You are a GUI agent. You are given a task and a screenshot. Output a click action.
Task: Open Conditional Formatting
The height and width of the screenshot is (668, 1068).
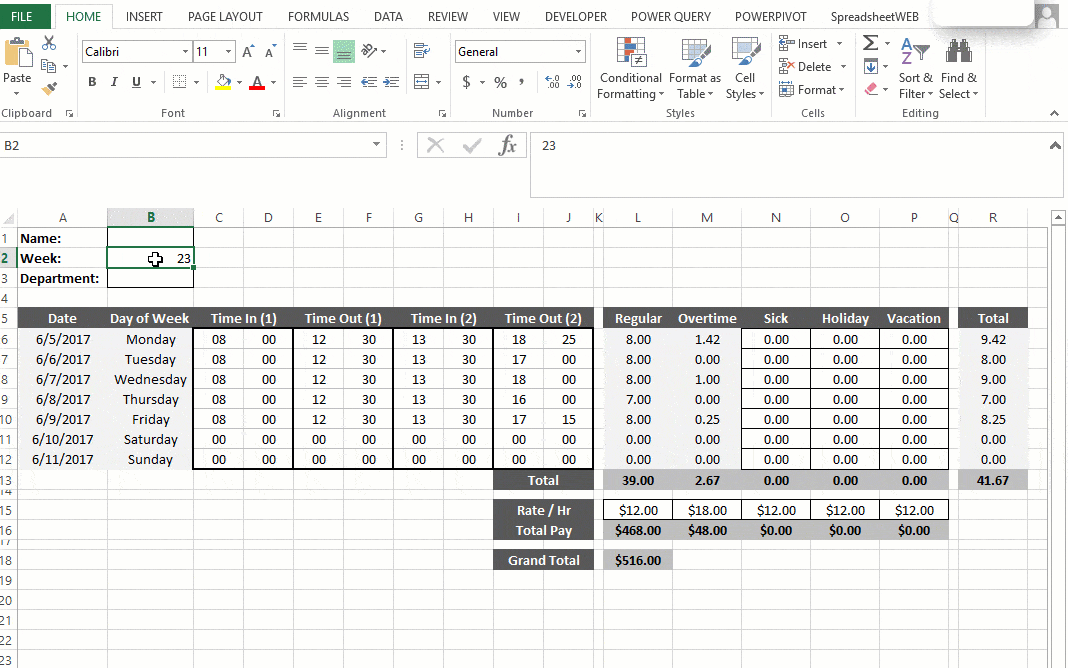pyautogui.click(x=630, y=68)
